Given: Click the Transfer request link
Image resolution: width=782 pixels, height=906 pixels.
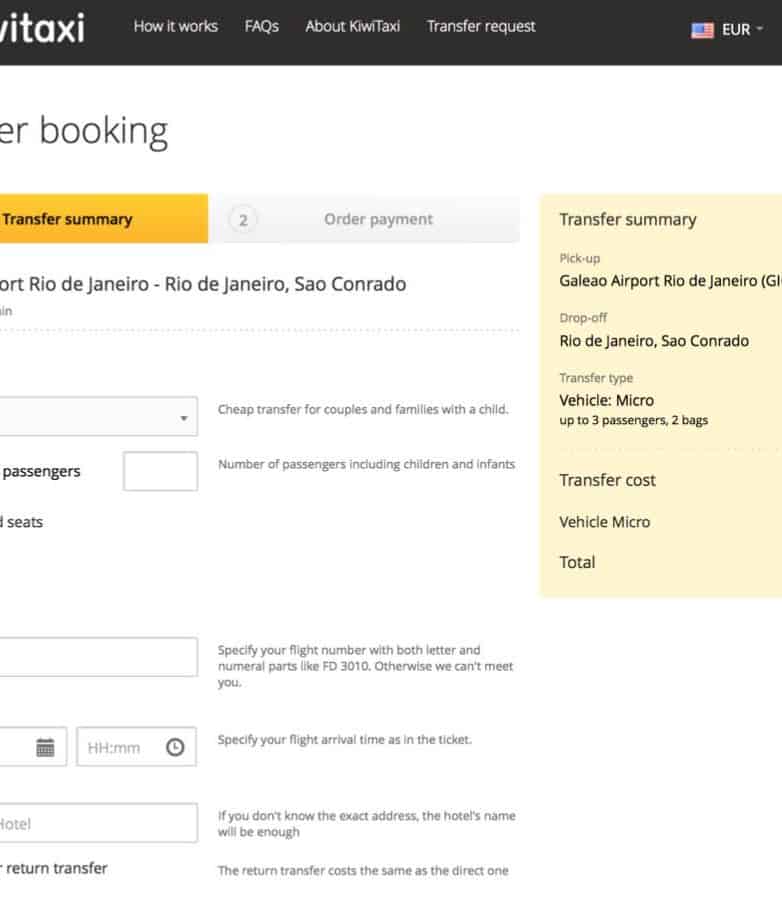Looking at the screenshot, I should 481,26.
